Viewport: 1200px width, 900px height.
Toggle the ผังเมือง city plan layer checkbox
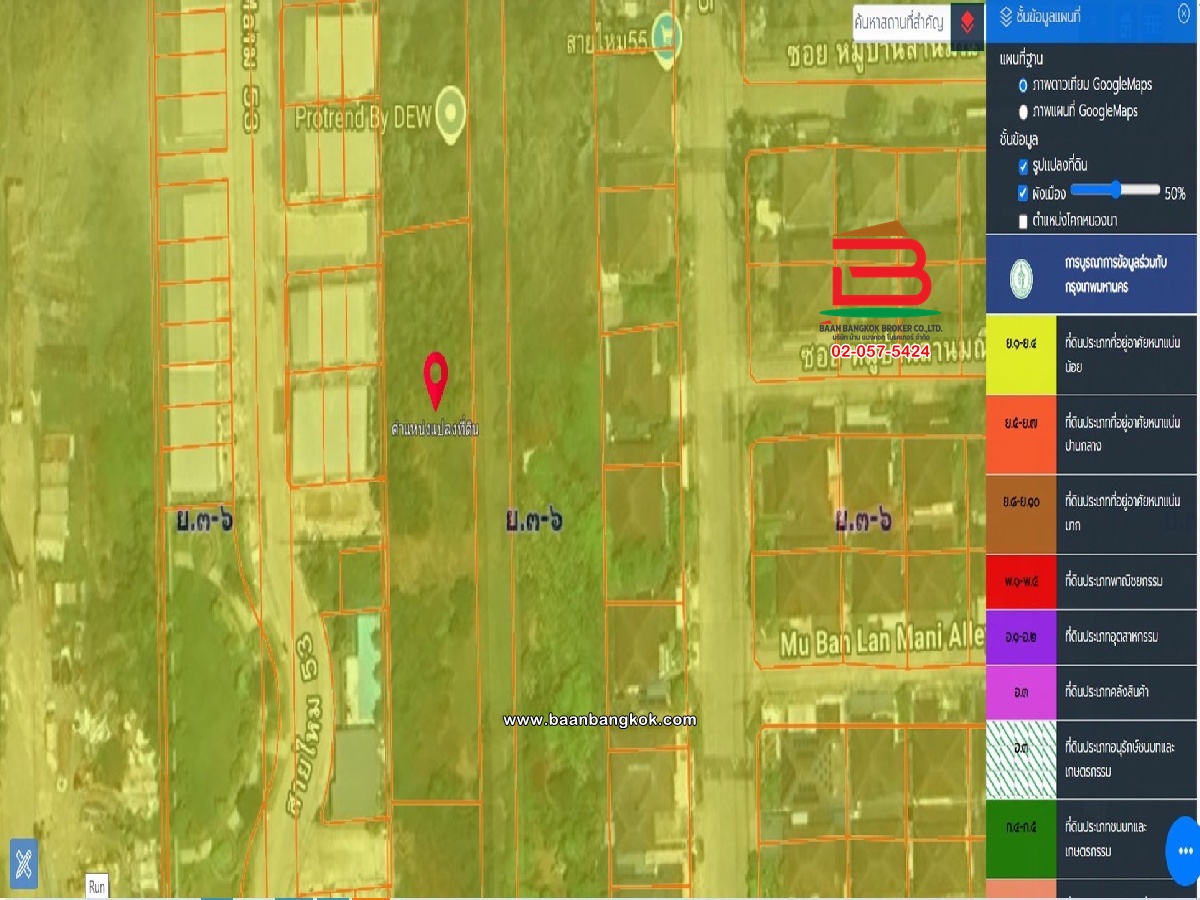click(1023, 193)
